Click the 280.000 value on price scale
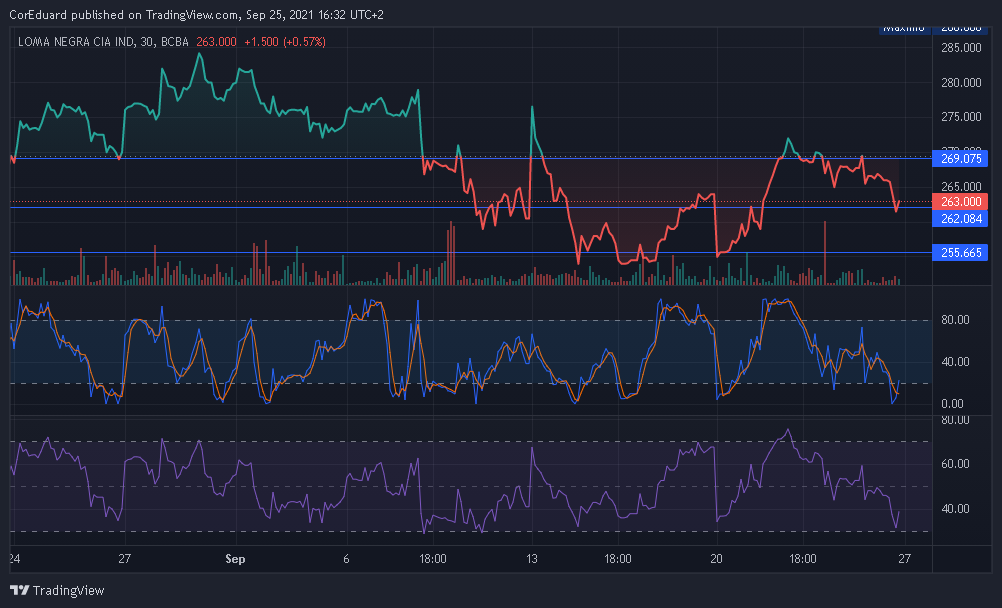Viewport: 1002px width, 608px height. (959, 83)
